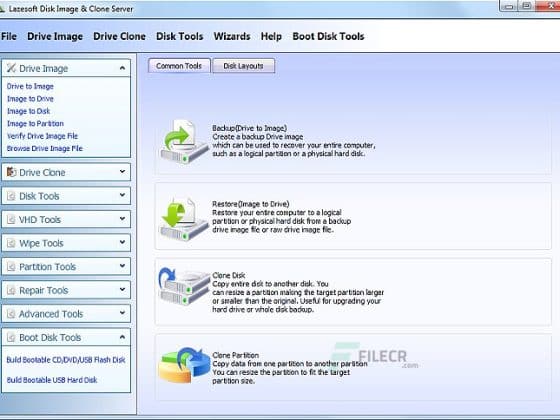Viewport: 560px width, 420px height.
Task: Click the Backup drive-to-image icon
Action: 184,141
